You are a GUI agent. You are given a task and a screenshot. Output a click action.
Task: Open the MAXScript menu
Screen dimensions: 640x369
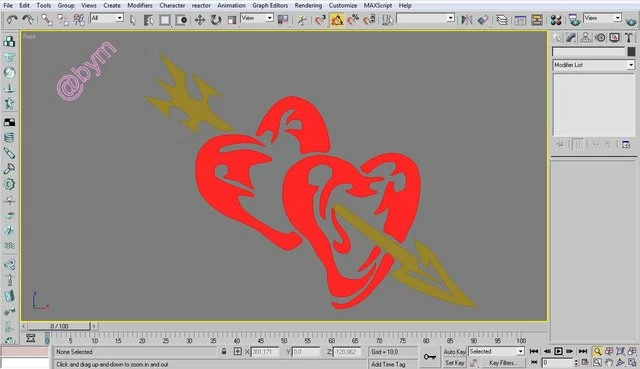[x=379, y=5]
